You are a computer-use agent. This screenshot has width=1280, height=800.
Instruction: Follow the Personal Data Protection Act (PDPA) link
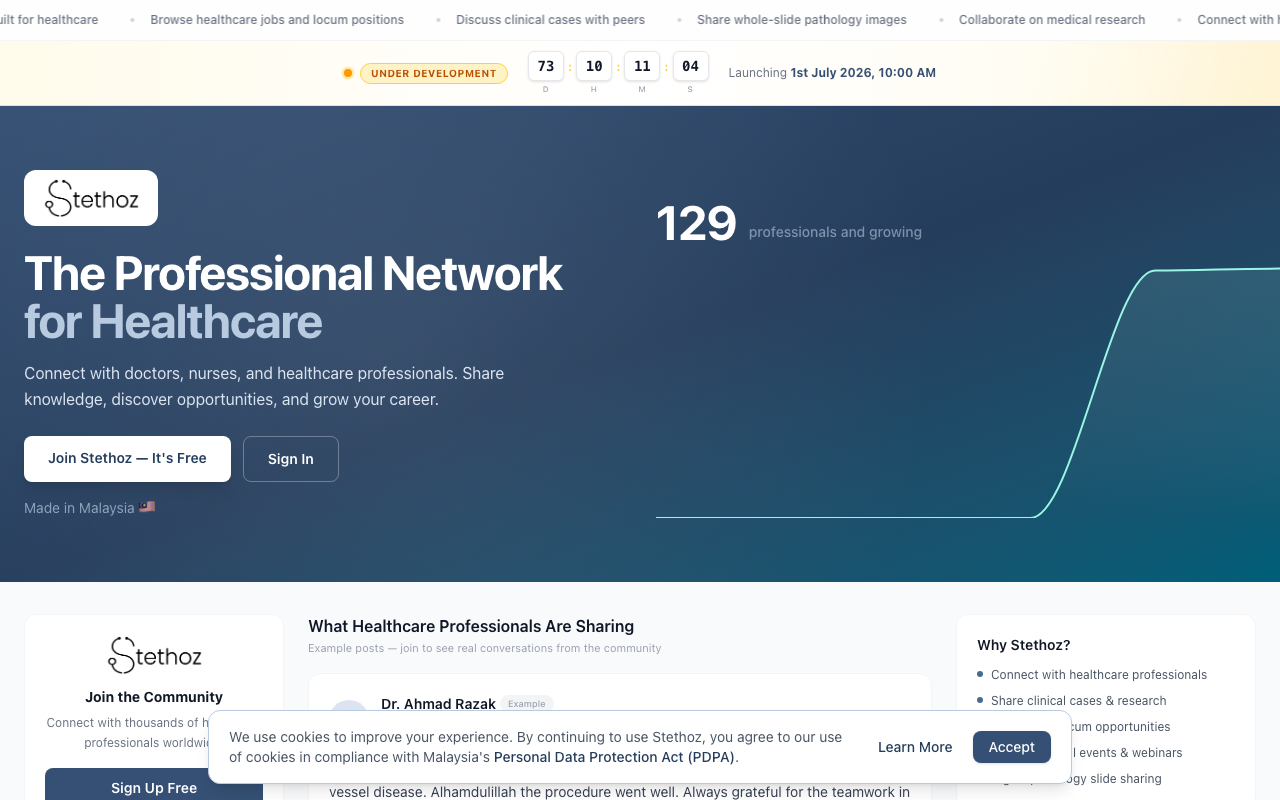click(x=614, y=757)
